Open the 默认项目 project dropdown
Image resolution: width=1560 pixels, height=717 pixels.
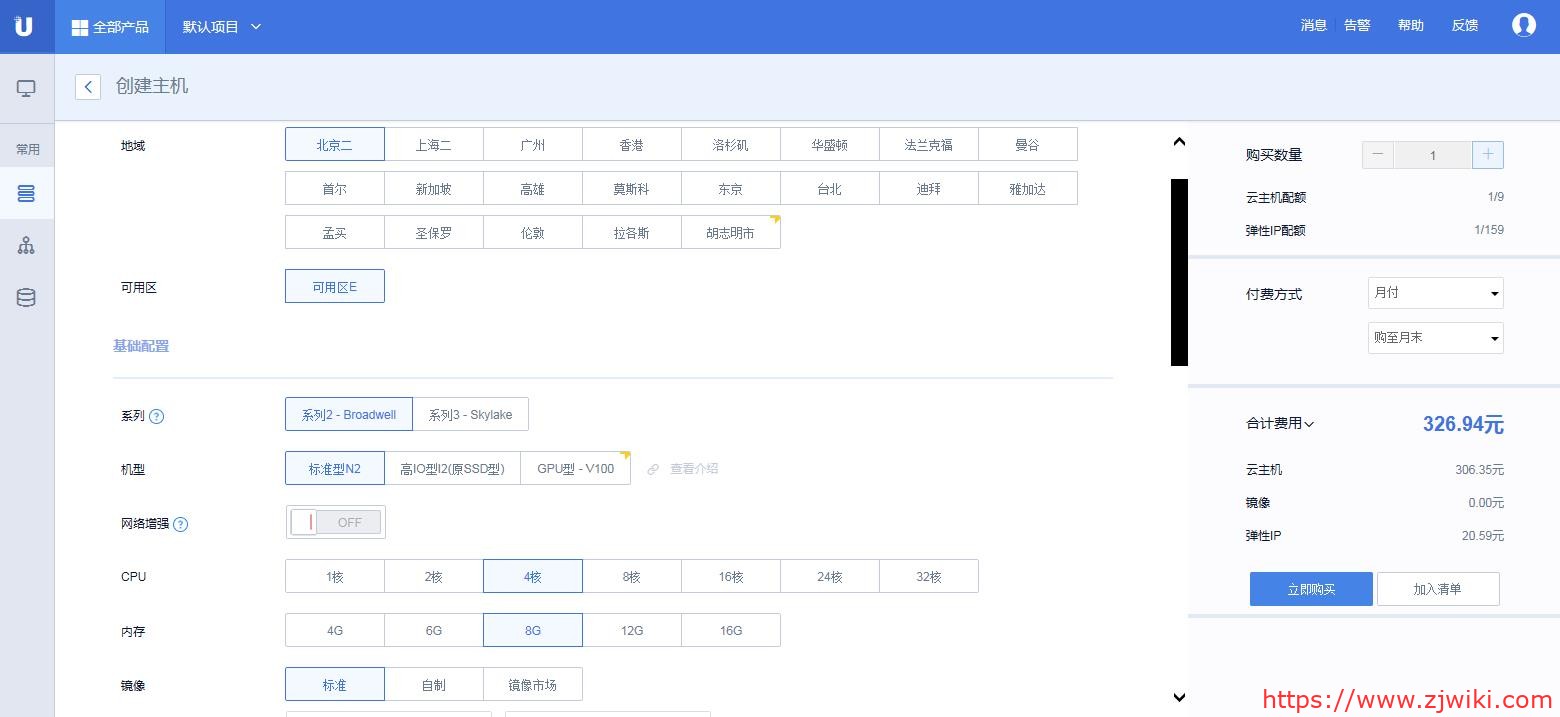point(221,27)
